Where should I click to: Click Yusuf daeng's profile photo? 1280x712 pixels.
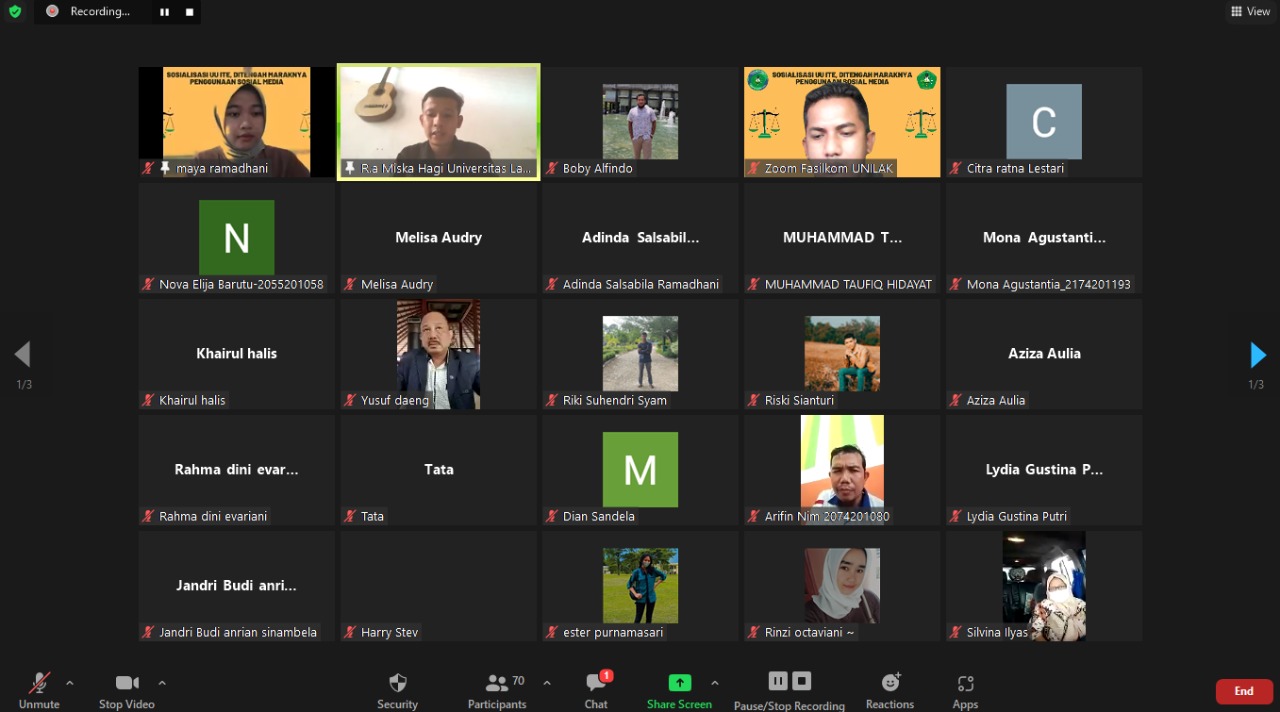(x=438, y=354)
